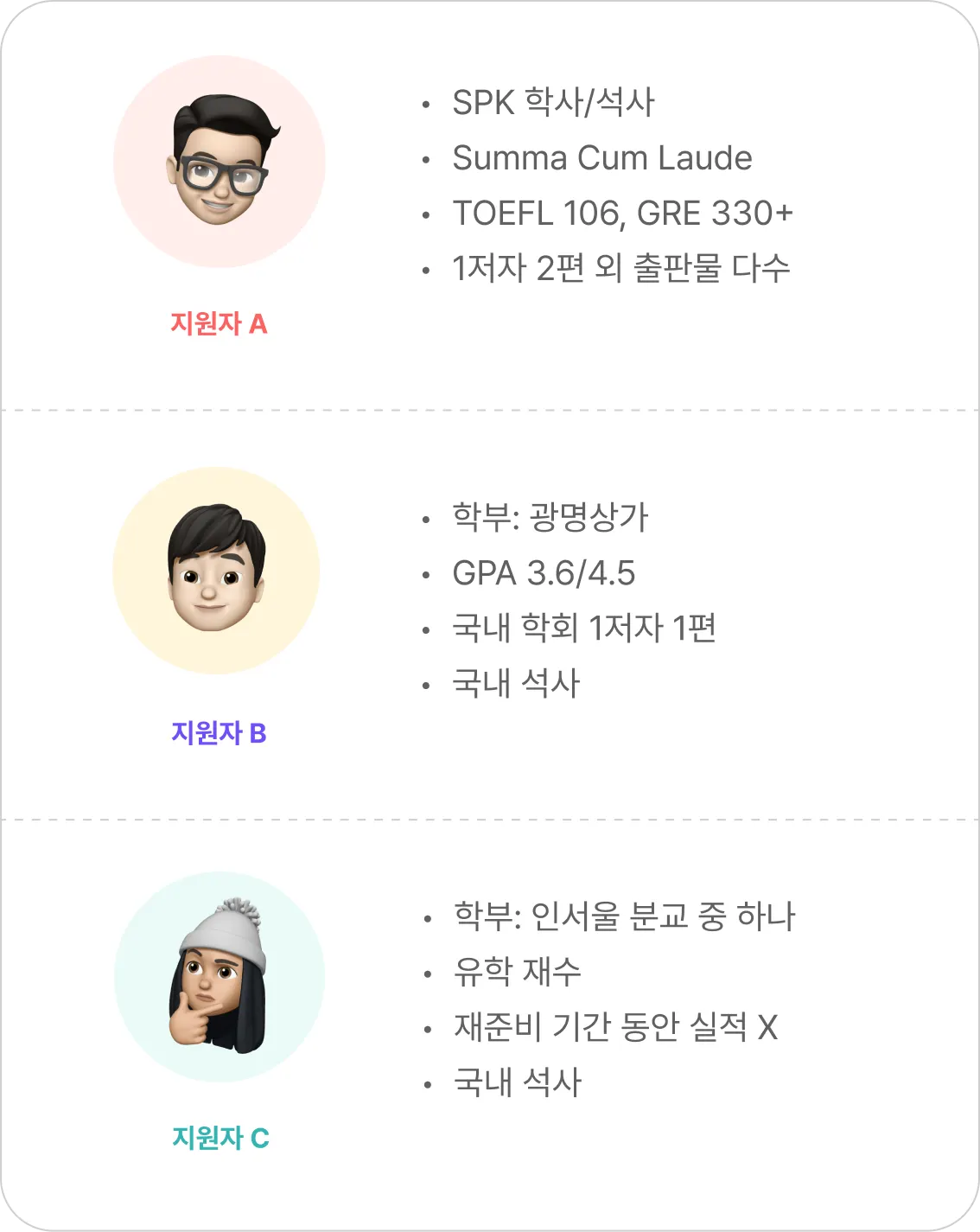
Task: Click applicant B's dark-haired avatar
Action: click(216, 567)
